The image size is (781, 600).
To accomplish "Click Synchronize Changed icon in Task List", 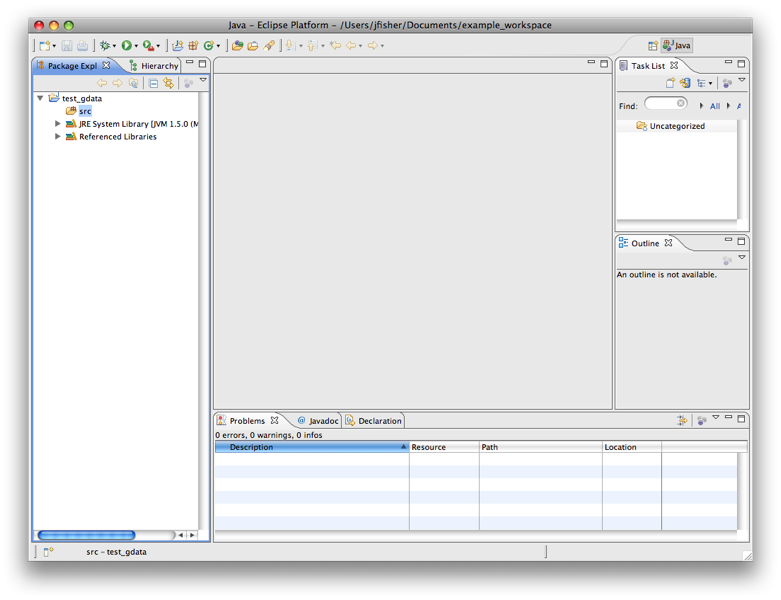I will click(x=685, y=83).
